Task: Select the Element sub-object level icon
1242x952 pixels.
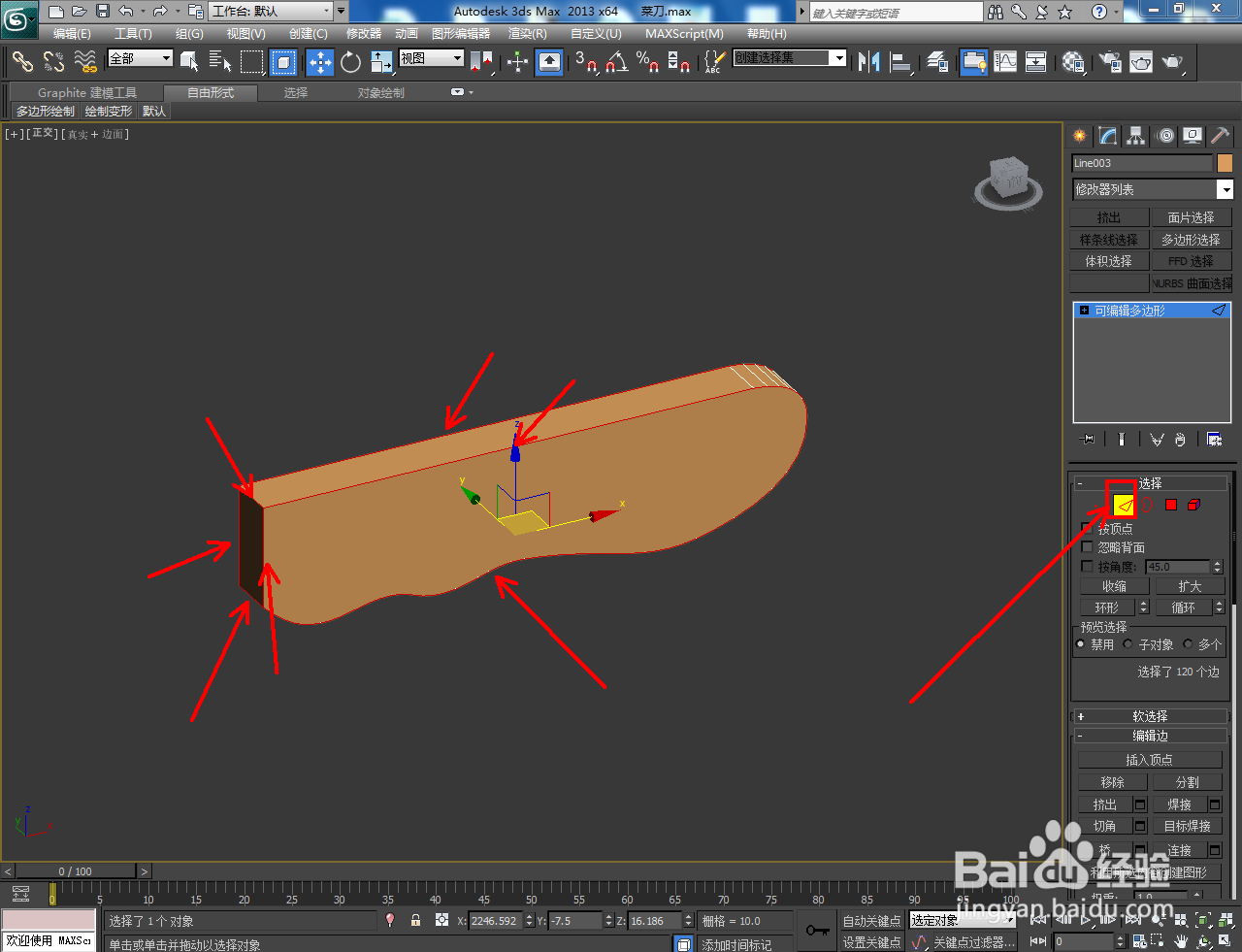Action: (x=1194, y=505)
